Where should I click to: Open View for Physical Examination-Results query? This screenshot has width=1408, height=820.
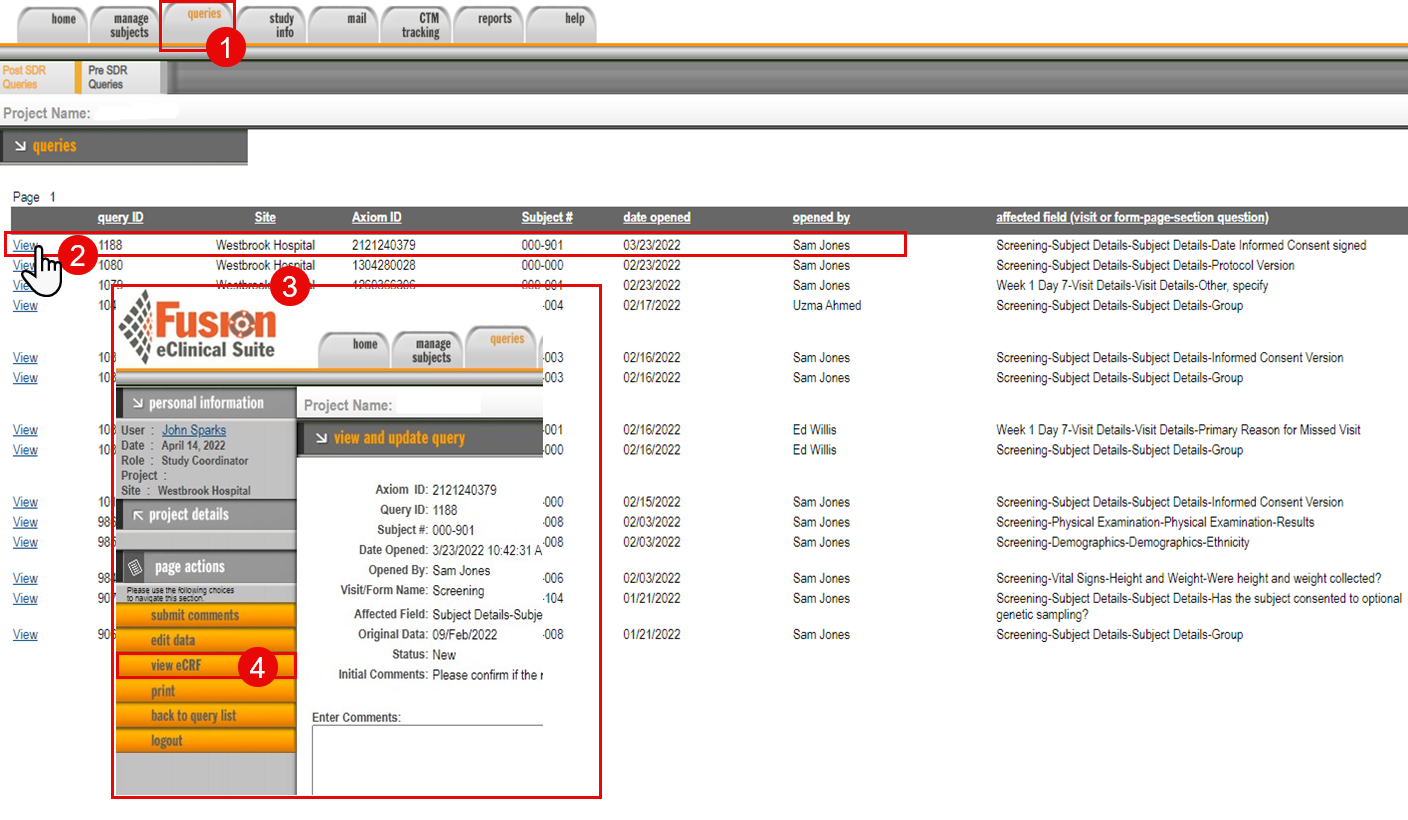(25, 521)
